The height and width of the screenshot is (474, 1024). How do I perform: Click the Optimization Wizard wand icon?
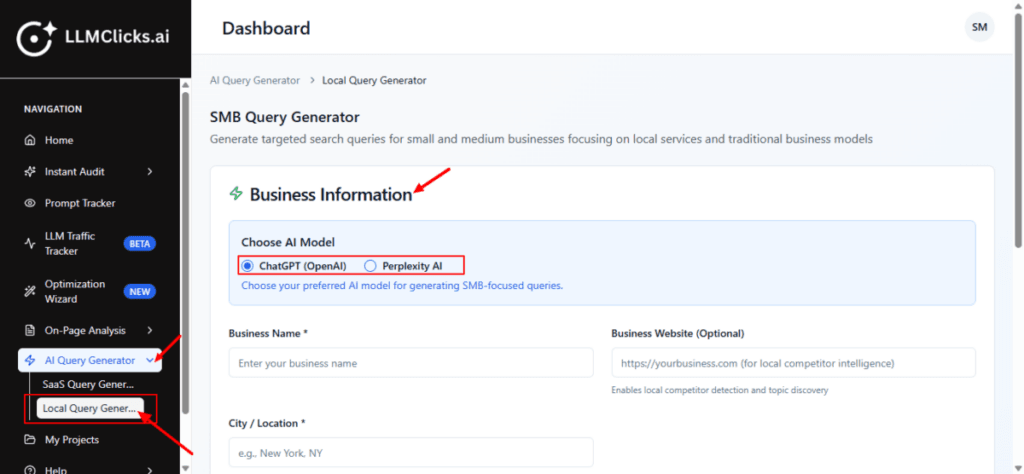click(30, 291)
